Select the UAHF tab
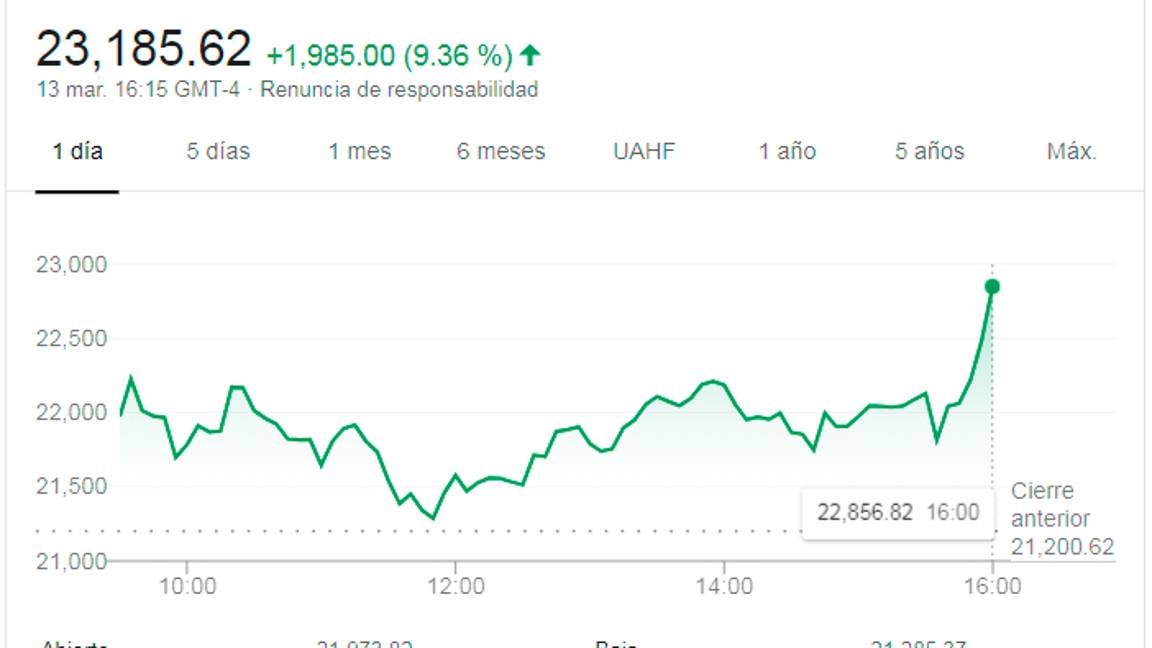Image resolution: width=1152 pixels, height=648 pixels. pyautogui.click(x=644, y=151)
